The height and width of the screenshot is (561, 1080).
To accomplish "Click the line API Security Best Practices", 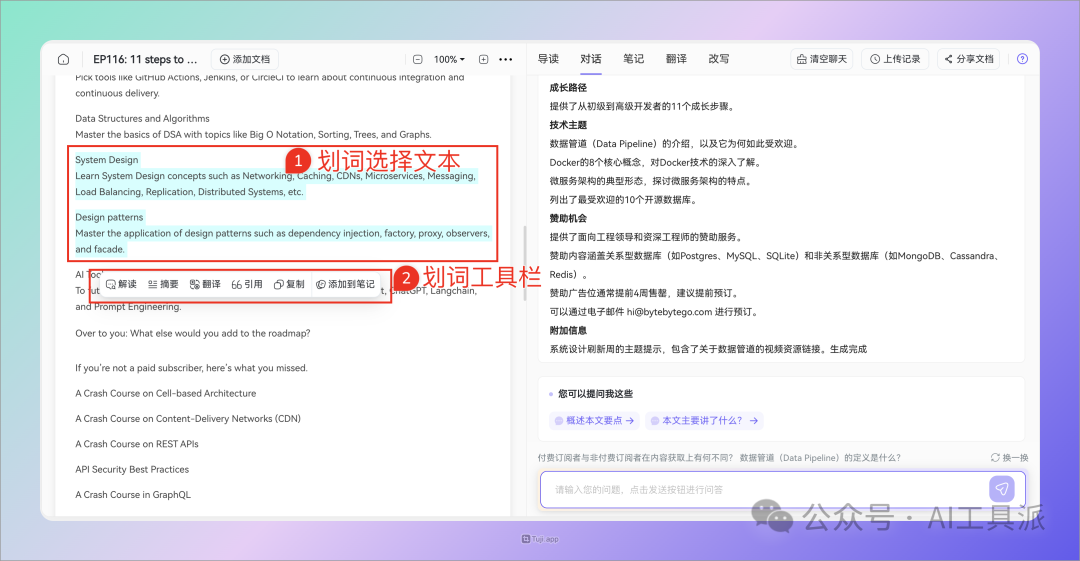I will pos(132,470).
